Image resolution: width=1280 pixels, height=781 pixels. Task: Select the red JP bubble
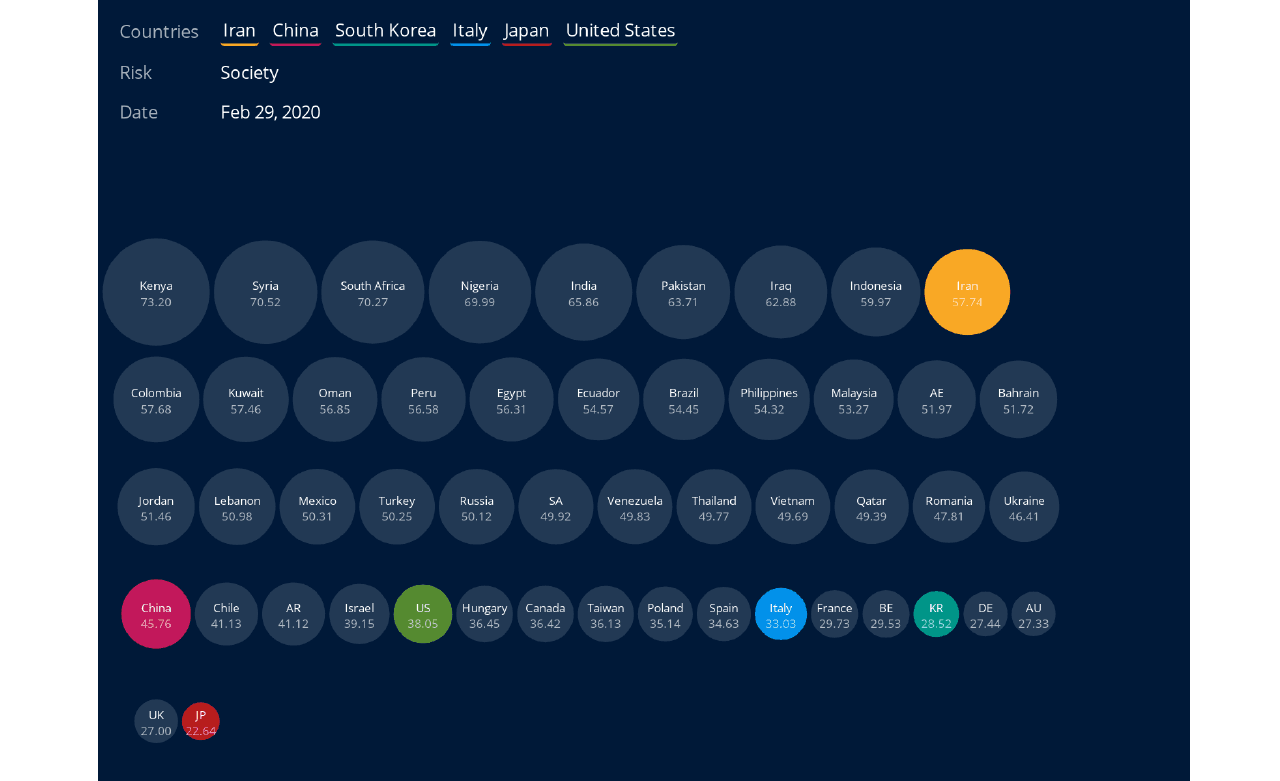[201, 721]
